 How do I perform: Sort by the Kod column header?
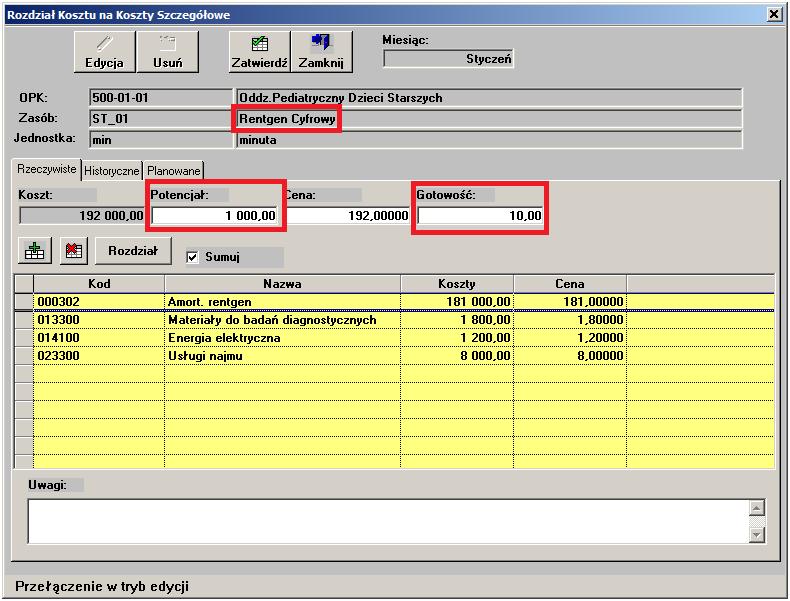coord(99,284)
